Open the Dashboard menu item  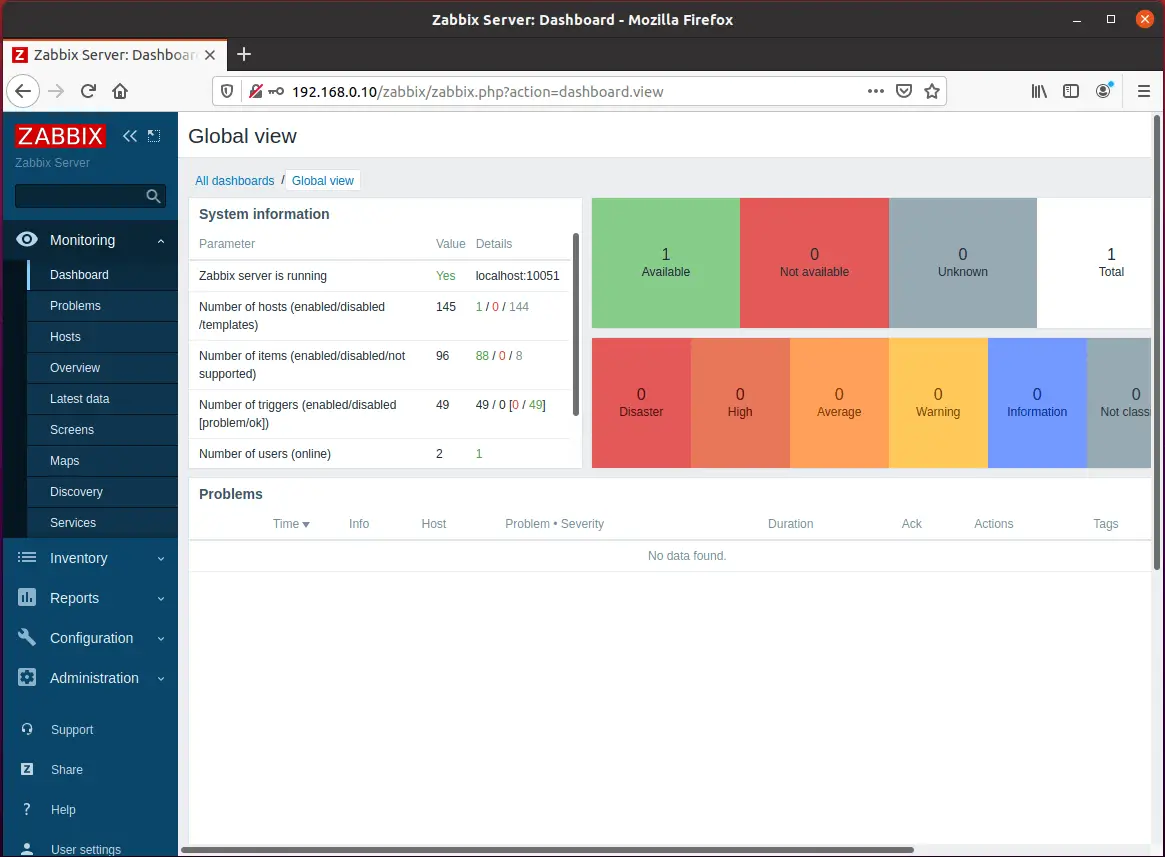click(103, 274)
